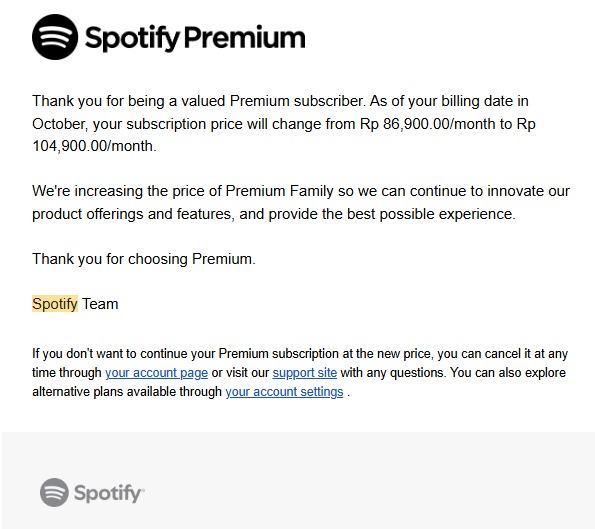Viewport: 595px width, 529px height.
Task: Click the "Premium Family" text in second paragraph
Action: (280, 191)
